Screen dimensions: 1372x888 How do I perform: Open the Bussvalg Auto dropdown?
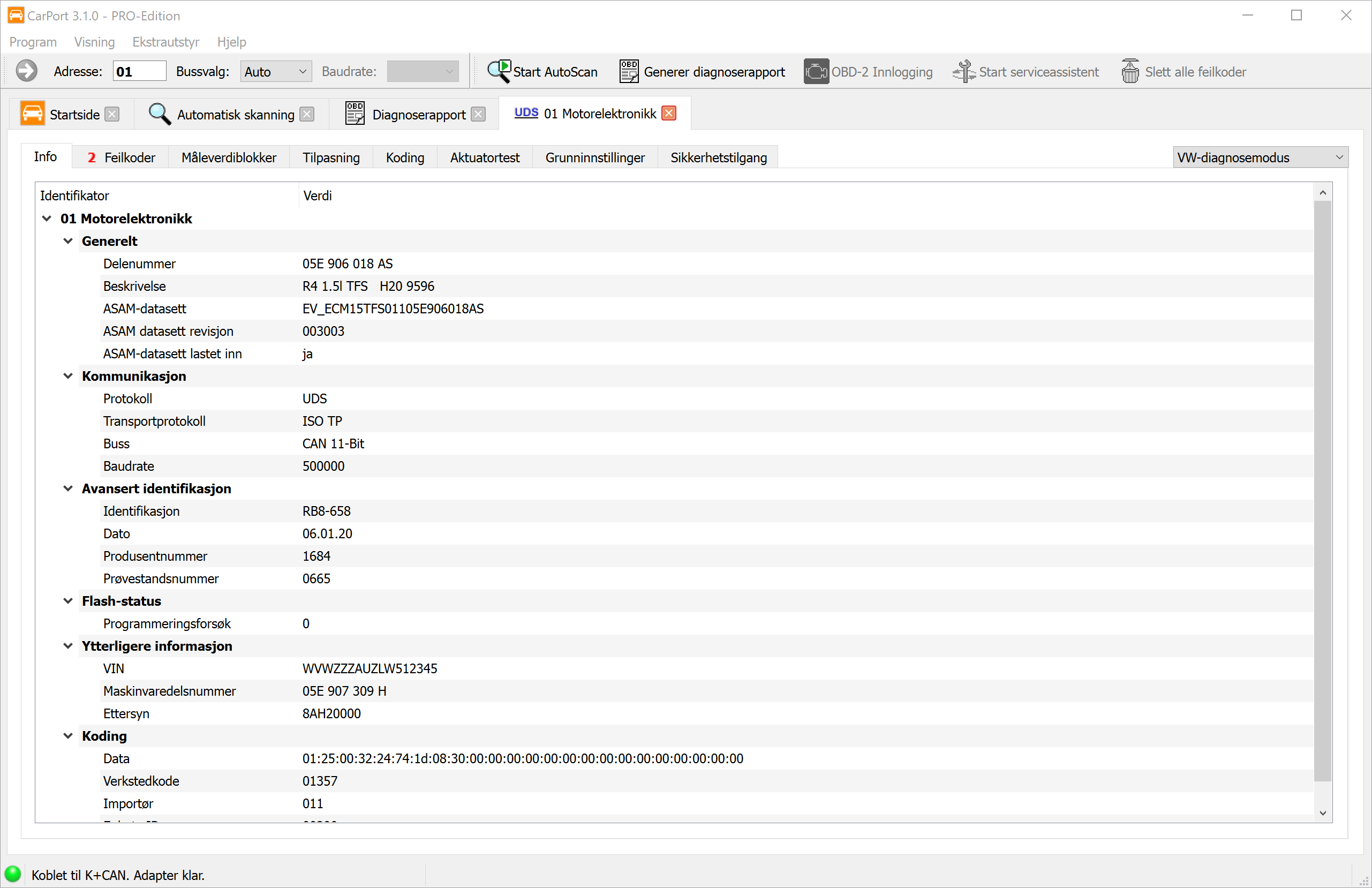276,72
